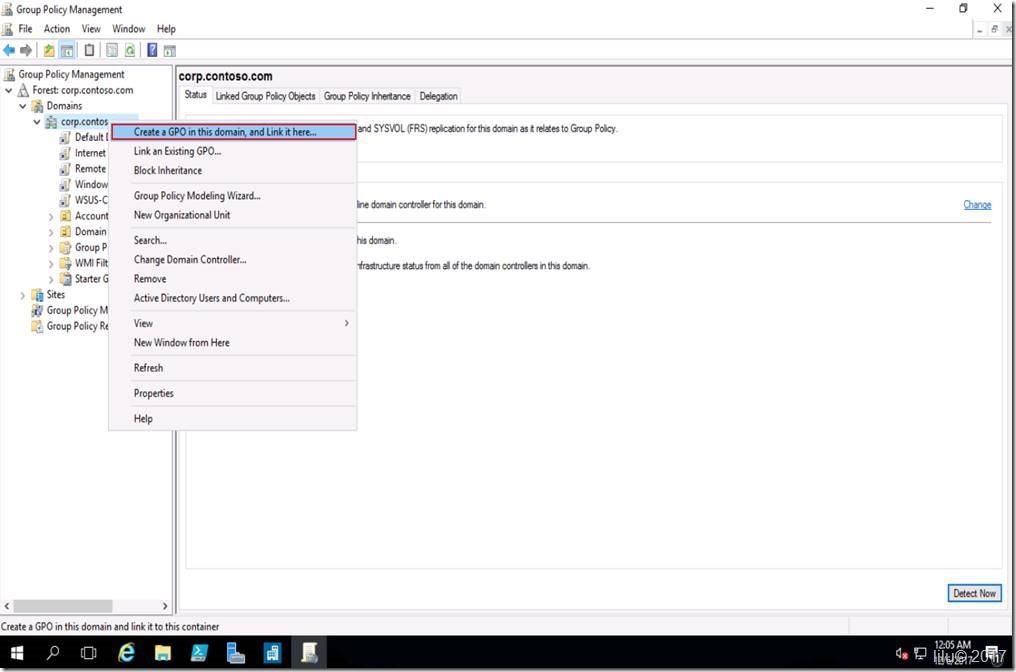Click the Detect Now button

tap(974, 593)
